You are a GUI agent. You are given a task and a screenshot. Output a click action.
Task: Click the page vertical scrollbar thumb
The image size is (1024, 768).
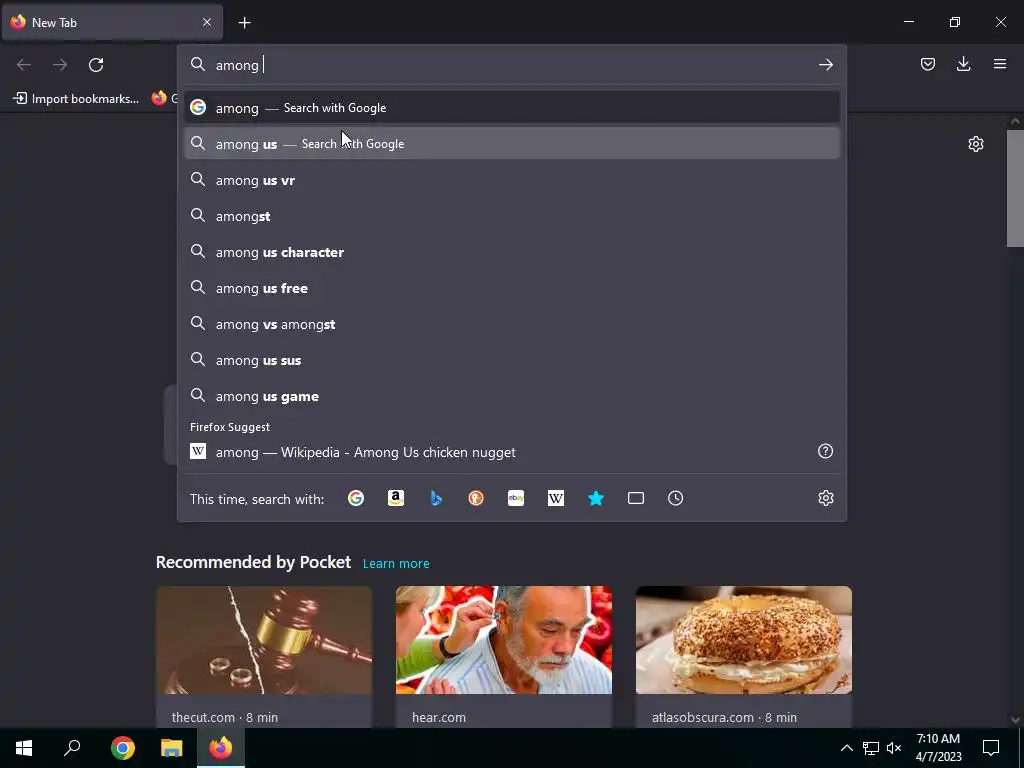[1015, 188]
